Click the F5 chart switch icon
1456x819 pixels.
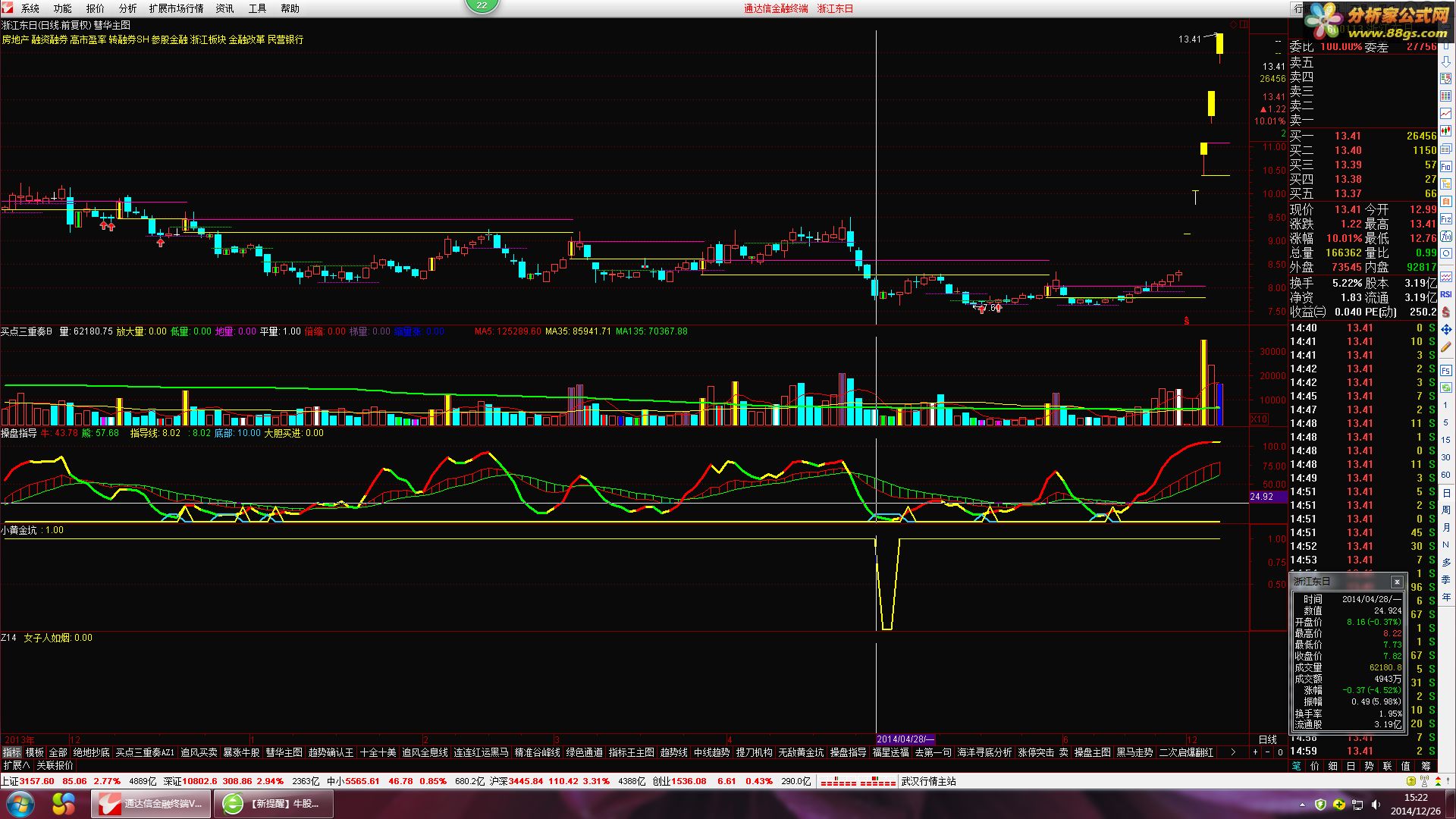(1446, 370)
